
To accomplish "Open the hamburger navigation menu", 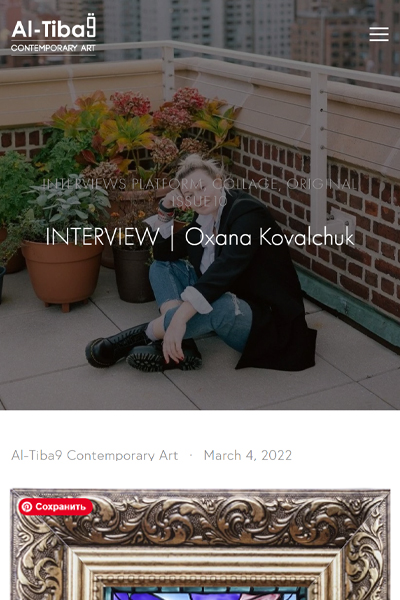I will (379, 34).
